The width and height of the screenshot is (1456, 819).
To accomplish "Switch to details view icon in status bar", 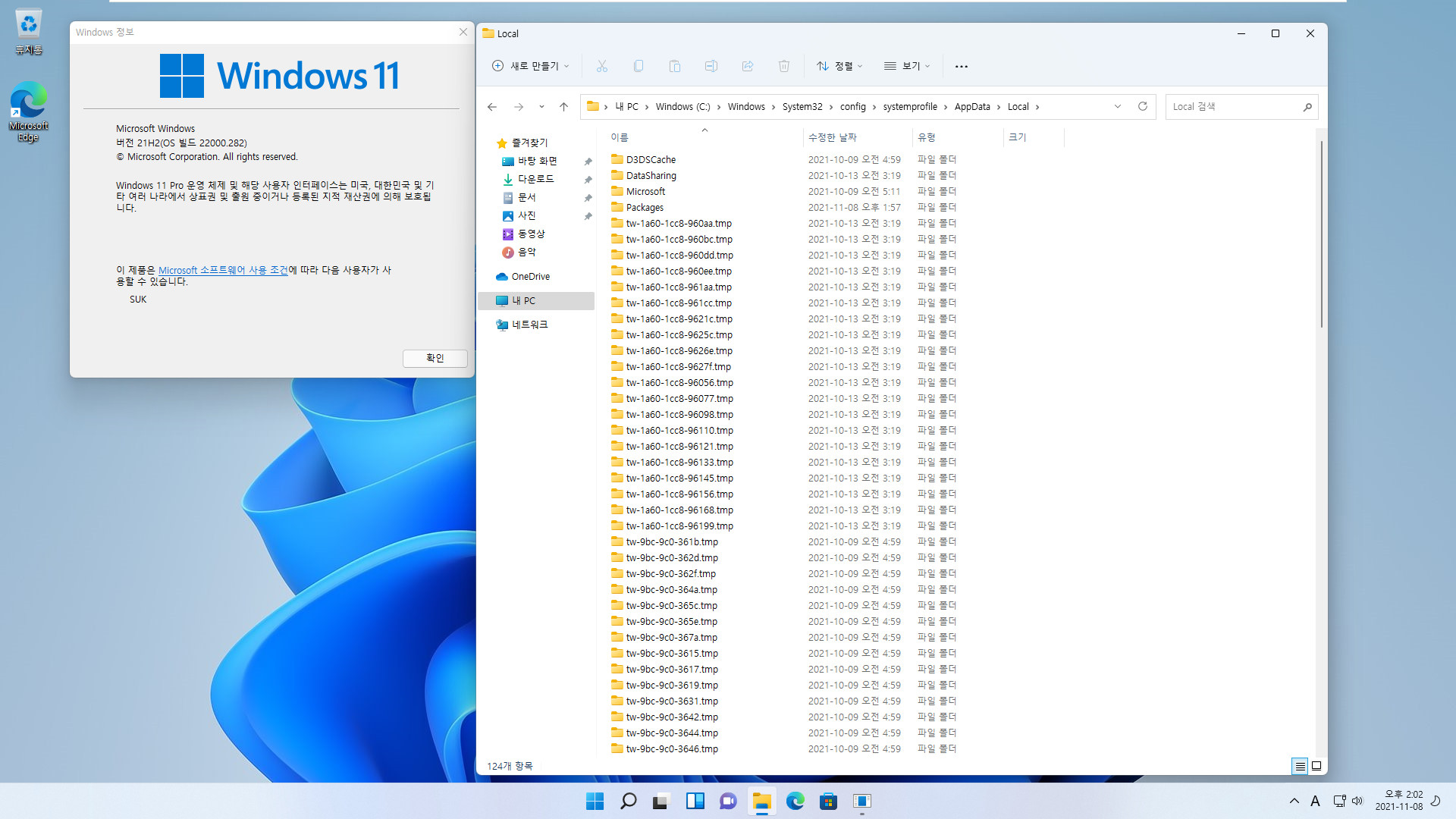I will coord(1300,766).
